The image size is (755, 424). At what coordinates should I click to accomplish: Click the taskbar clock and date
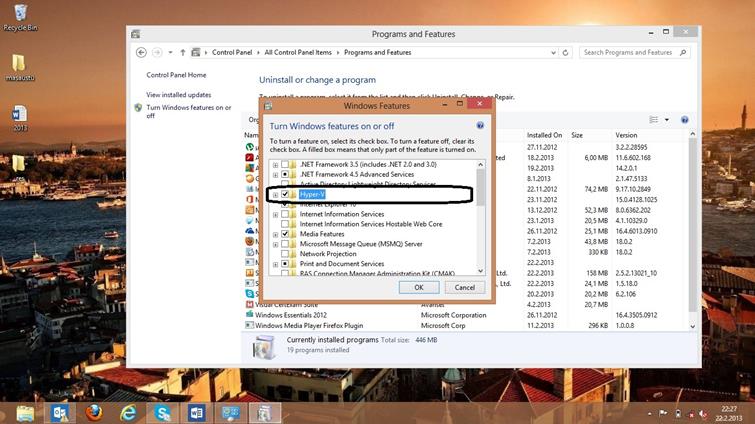point(729,413)
